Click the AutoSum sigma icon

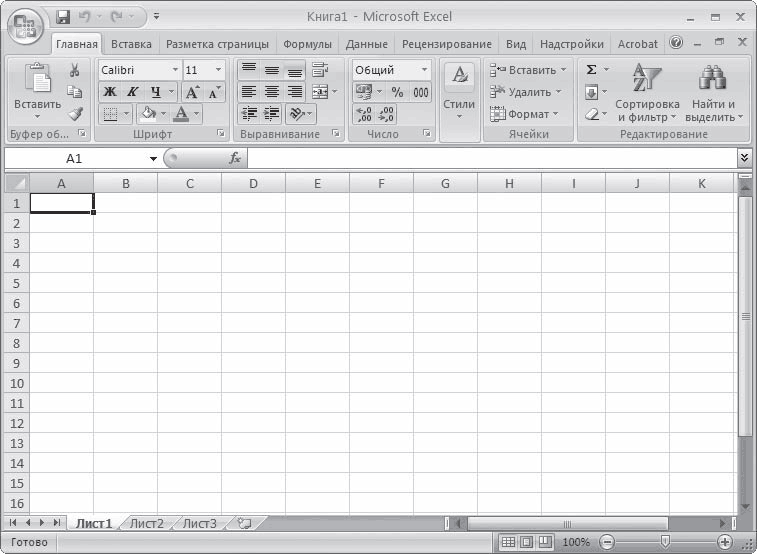point(591,70)
